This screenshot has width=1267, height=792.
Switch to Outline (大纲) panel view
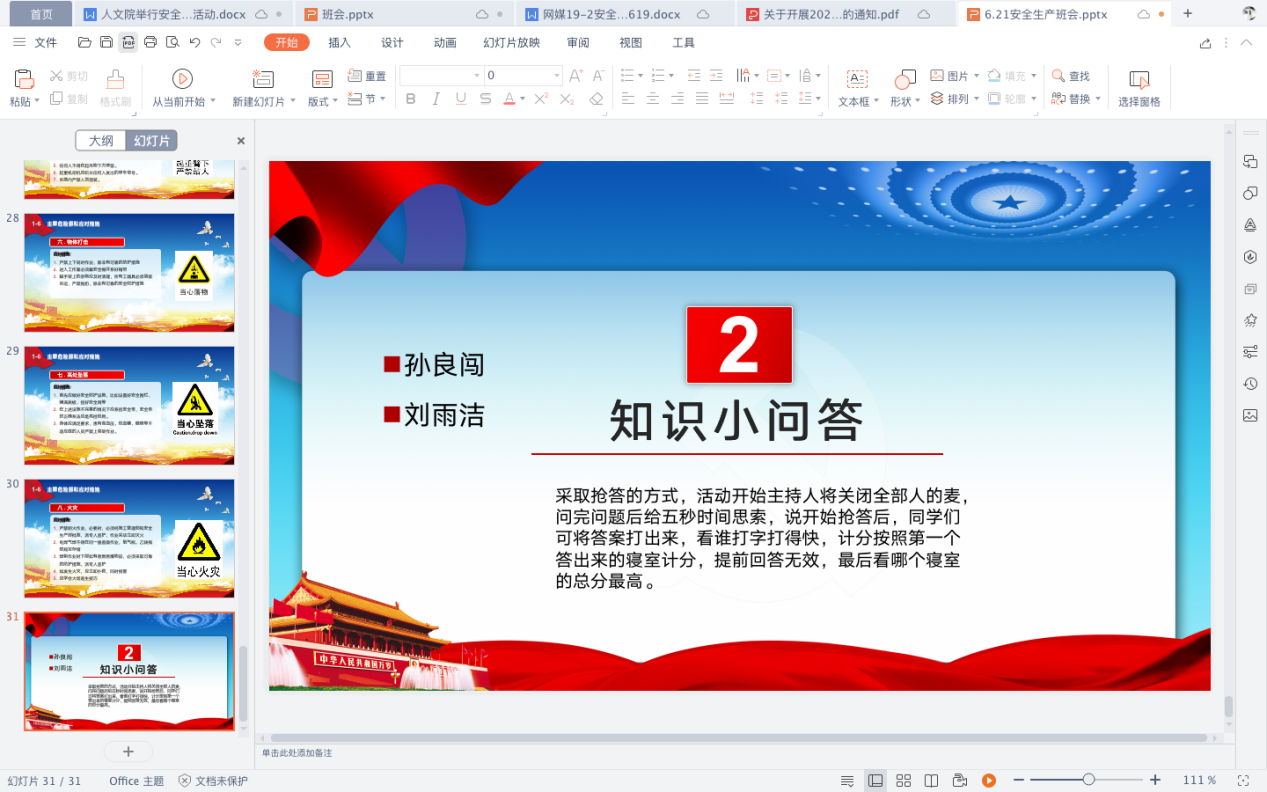pos(101,141)
